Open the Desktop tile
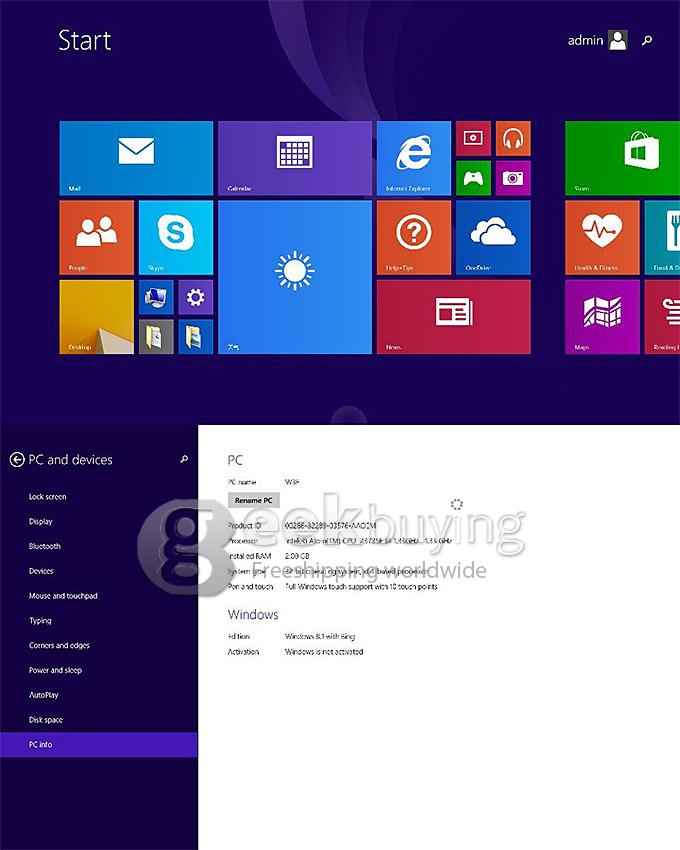The width and height of the screenshot is (680, 850). click(x=97, y=317)
